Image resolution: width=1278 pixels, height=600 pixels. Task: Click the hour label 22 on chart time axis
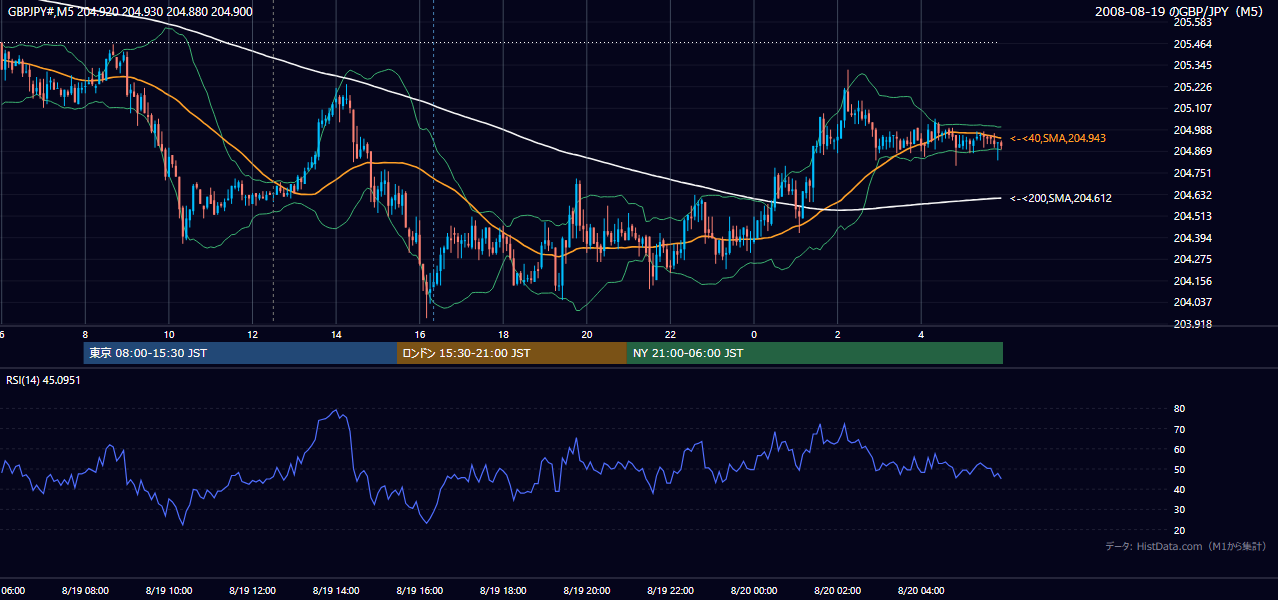pyautogui.click(x=670, y=335)
